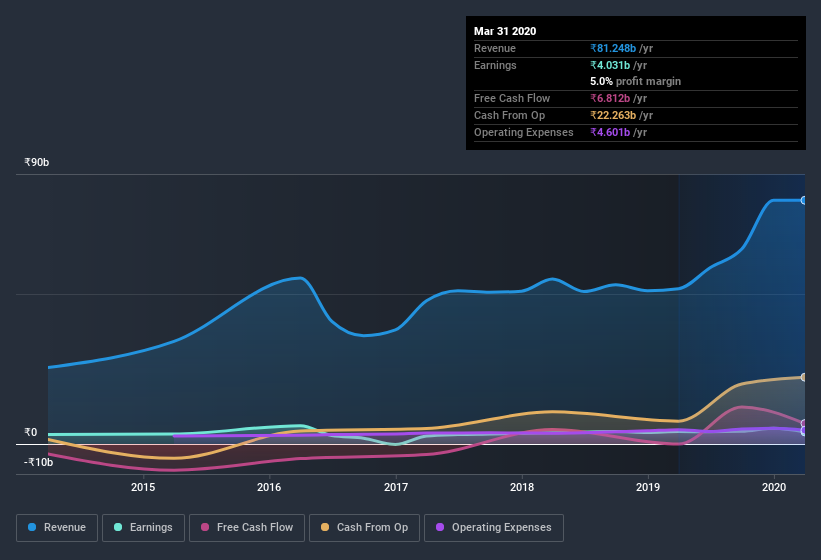Click the Cash From Op tooltip label

(509, 115)
